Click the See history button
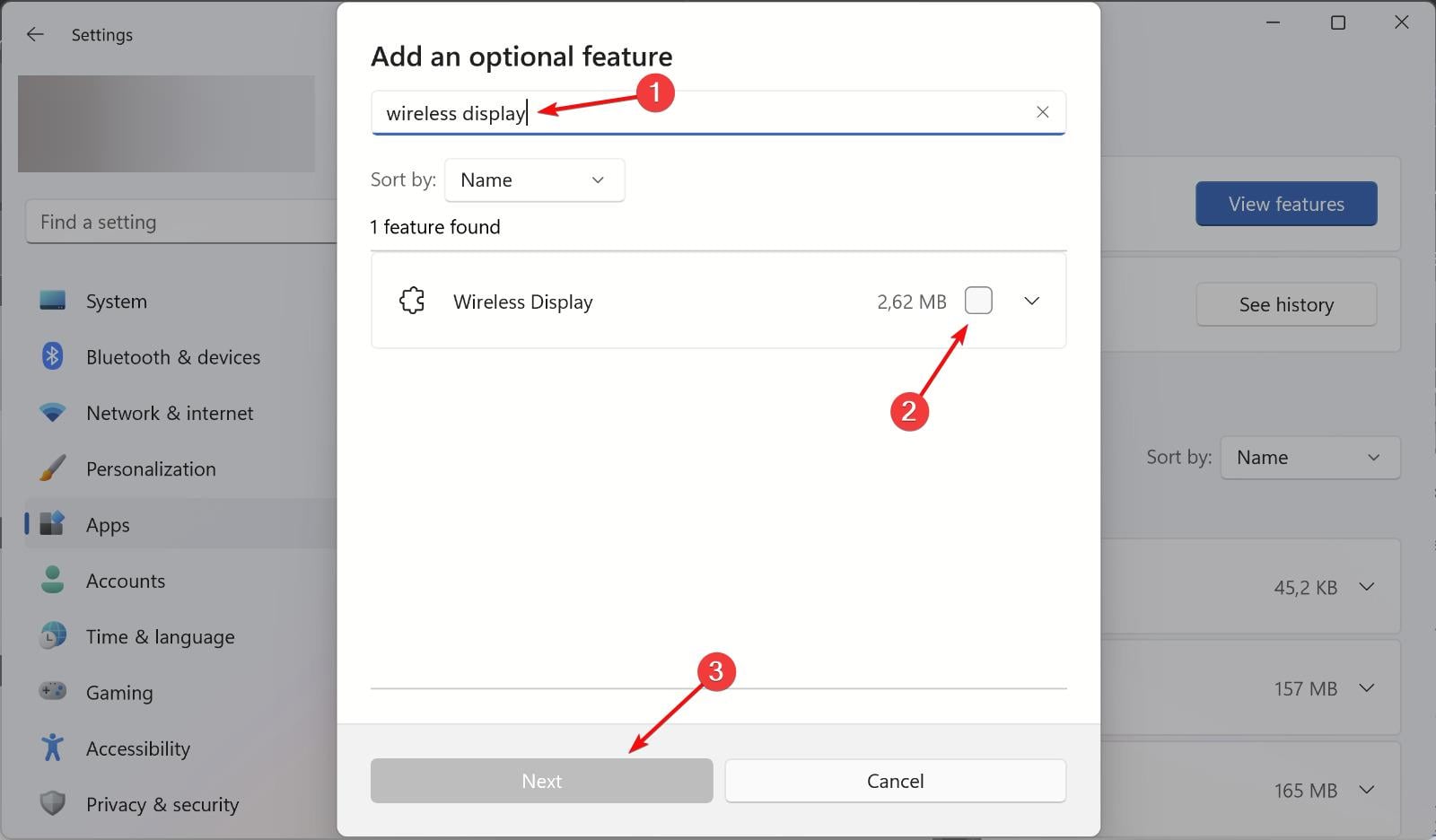The width and height of the screenshot is (1436, 840). tap(1285, 305)
